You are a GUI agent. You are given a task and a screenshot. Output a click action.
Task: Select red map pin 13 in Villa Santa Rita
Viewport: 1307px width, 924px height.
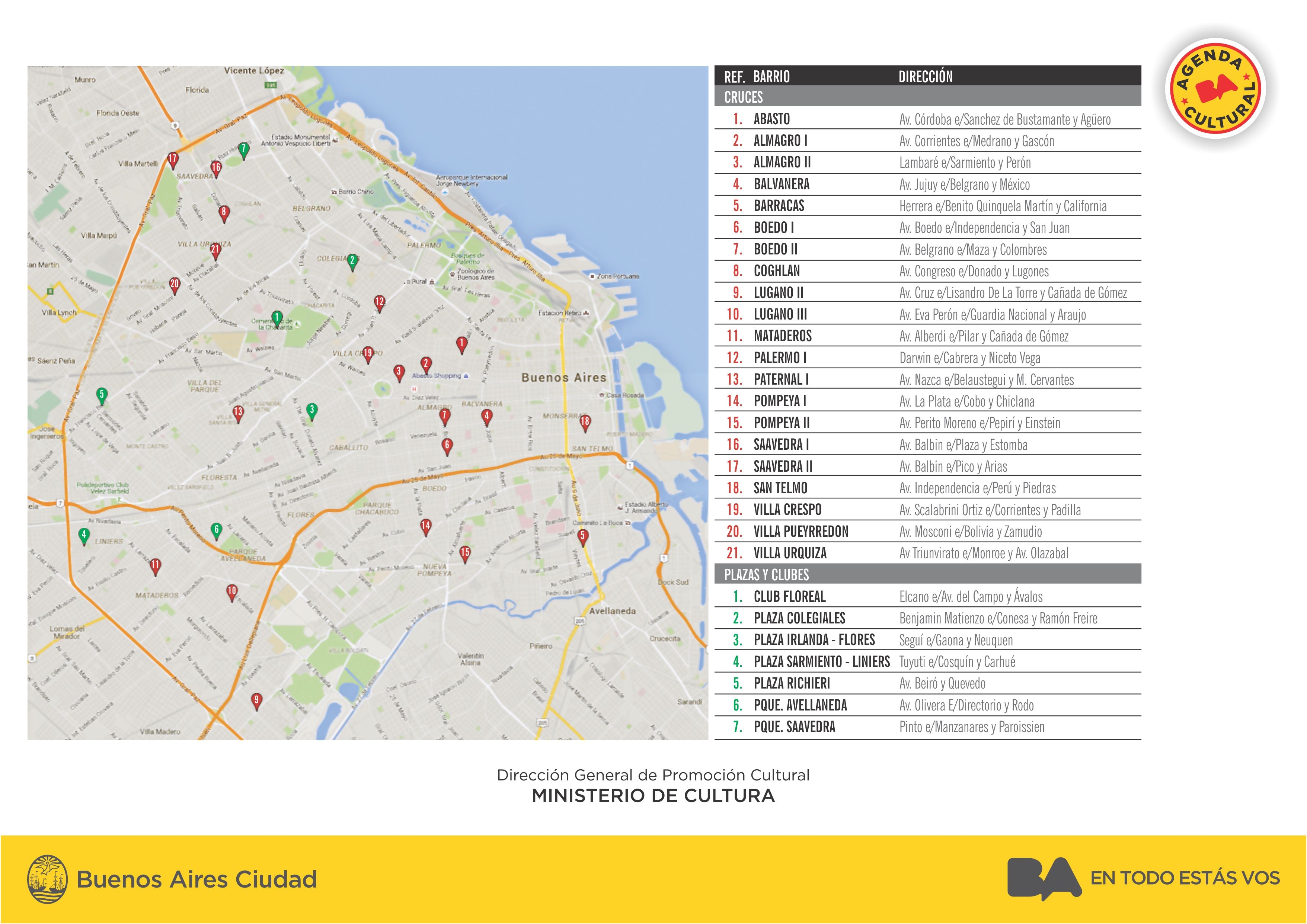pyautogui.click(x=238, y=414)
